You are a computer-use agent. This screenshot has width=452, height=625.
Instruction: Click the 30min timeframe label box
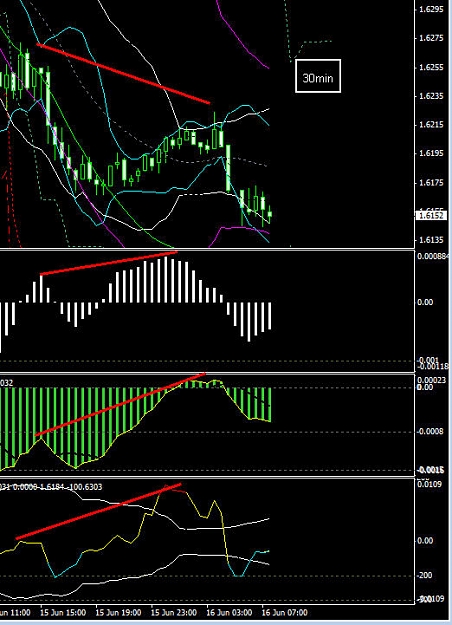click(x=318, y=76)
